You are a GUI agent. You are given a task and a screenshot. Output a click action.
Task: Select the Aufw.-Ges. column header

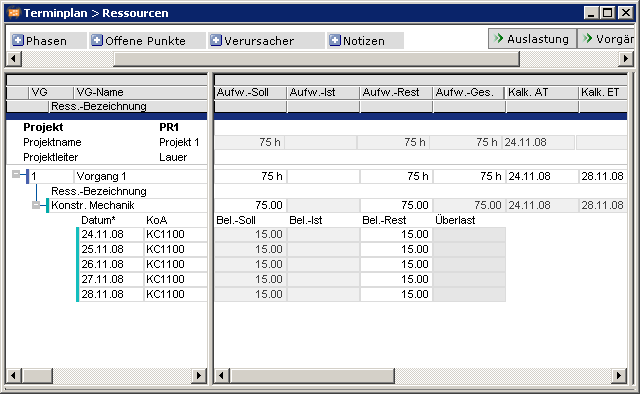tap(469, 92)
